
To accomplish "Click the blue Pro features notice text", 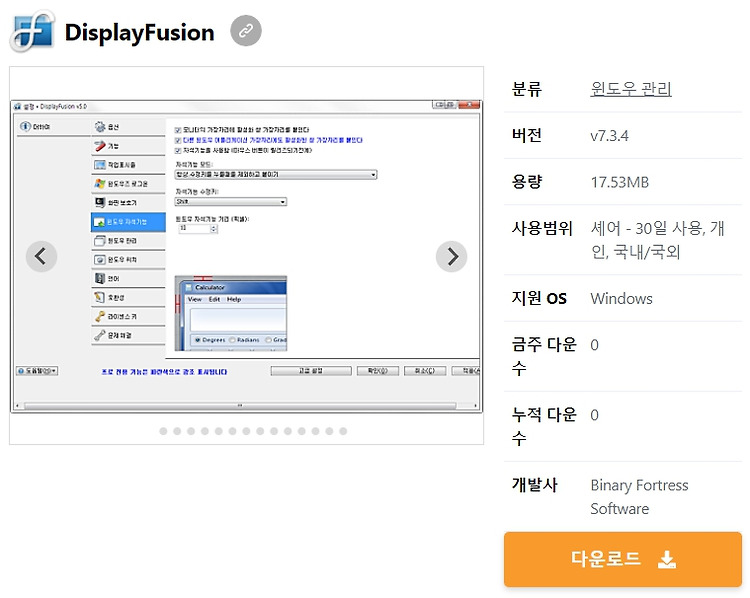I will click(x=164, y=372).
